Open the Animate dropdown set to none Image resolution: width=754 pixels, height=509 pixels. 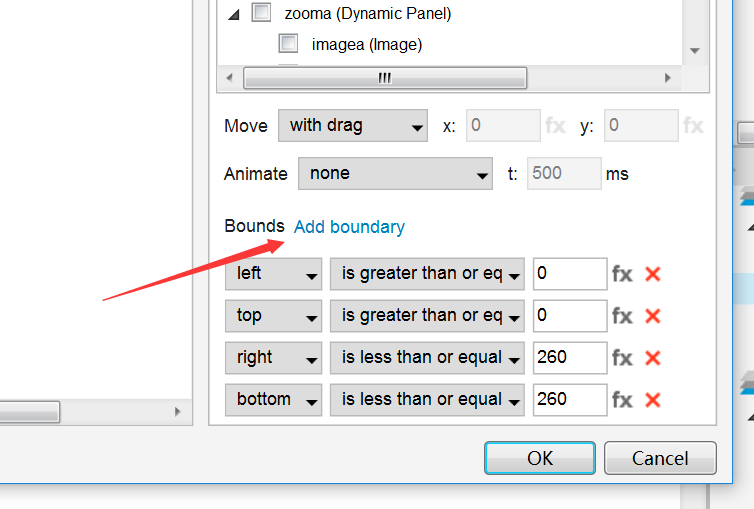395,173
